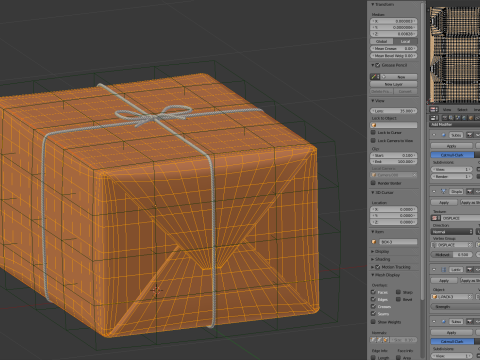The height and width of the screenshot is (360, 480).
Task: Click the Lattice modifier type icon
Action: click(x=444, y=269)
